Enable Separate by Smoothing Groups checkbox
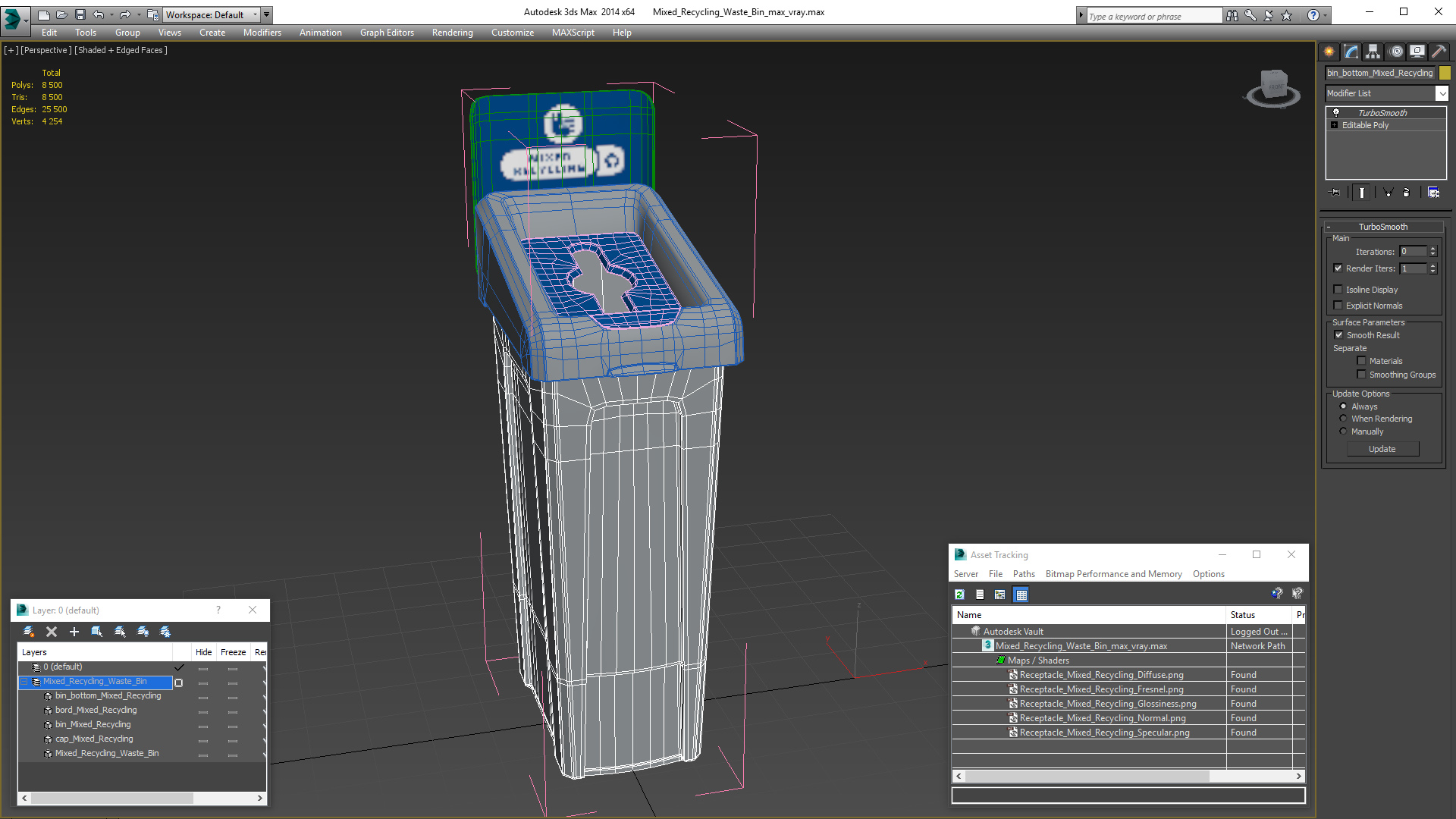The height and width of the screenshot is (819, 1456). 1362,374
